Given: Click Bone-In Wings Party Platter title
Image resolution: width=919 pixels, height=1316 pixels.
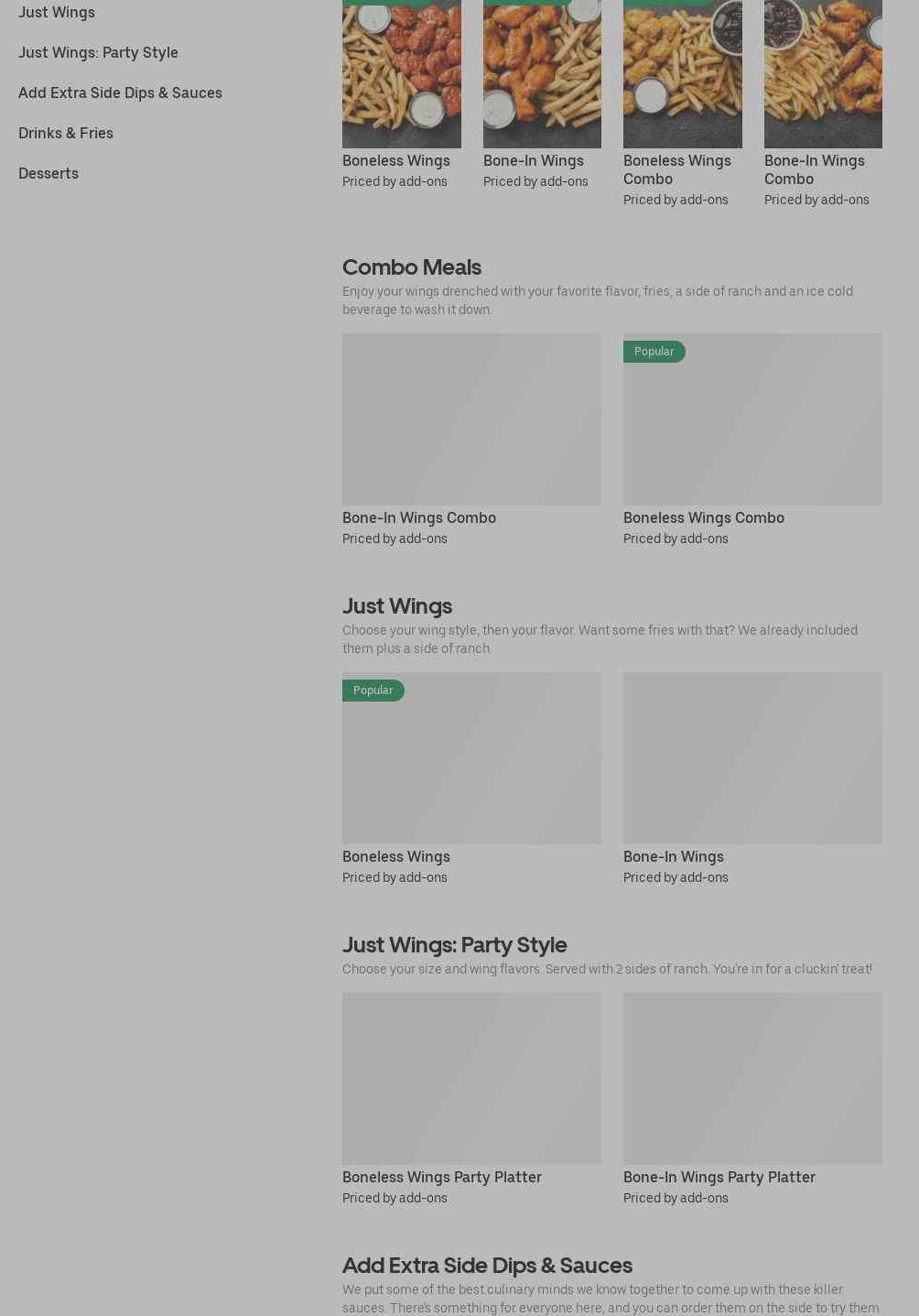Looking at the screenshot, I should [x=719, y=1177].
